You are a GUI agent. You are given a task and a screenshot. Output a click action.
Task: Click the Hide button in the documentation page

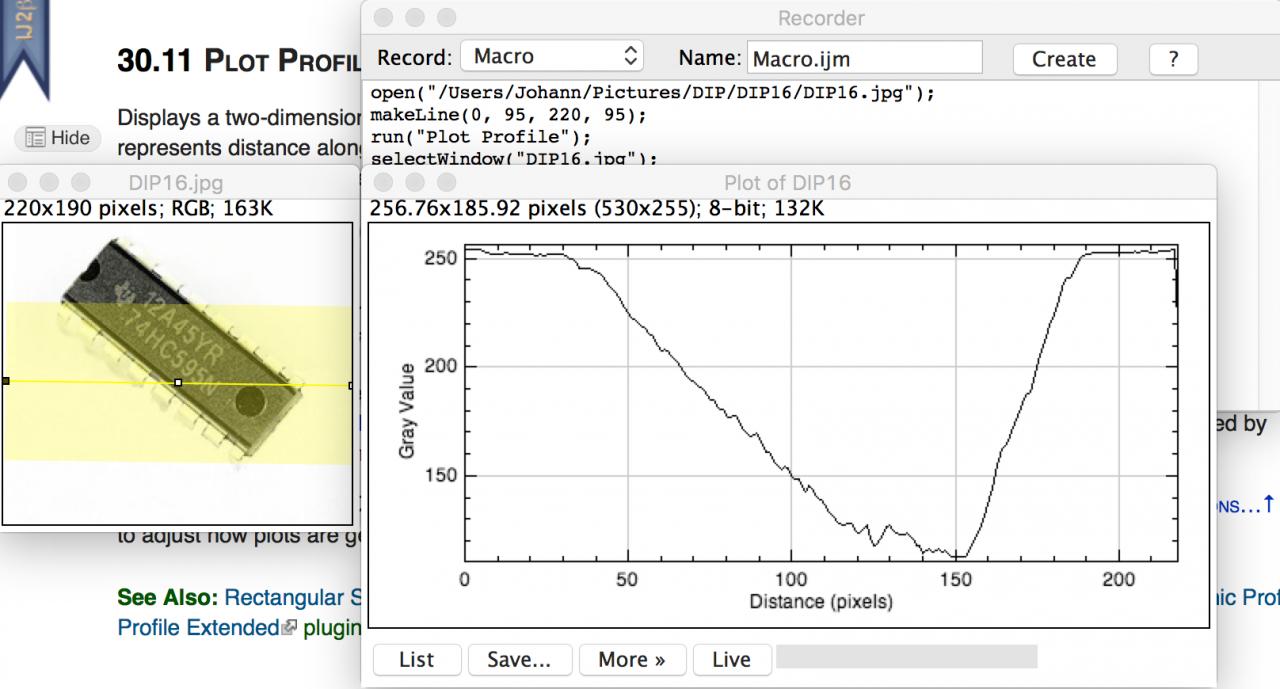[x=58, y=138]
